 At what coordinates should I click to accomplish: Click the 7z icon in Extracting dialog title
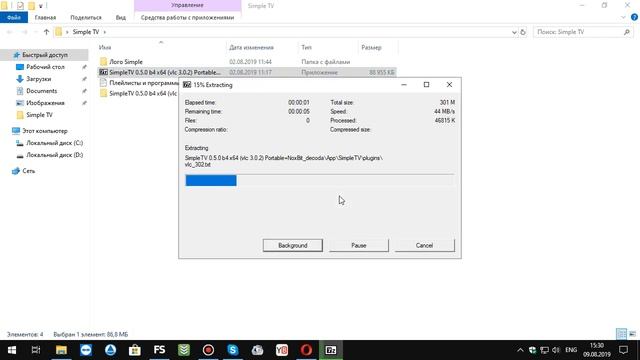click(187, 84)
